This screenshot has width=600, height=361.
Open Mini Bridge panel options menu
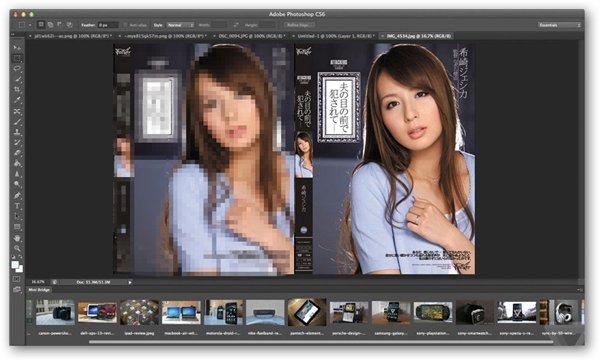pos(579,290)
